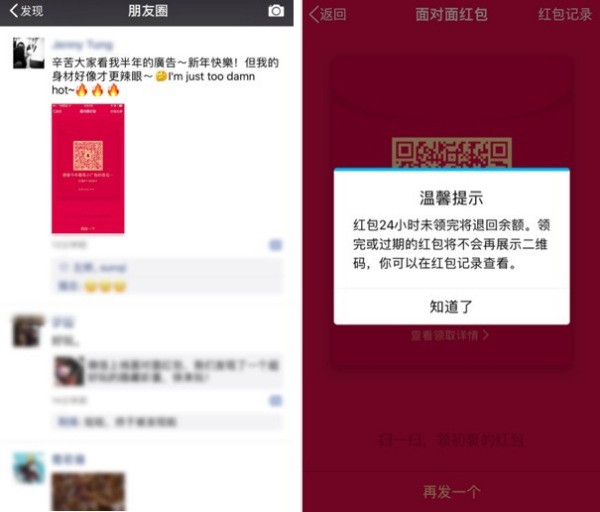Open the 红包记录 page

[x=565, y=15]
